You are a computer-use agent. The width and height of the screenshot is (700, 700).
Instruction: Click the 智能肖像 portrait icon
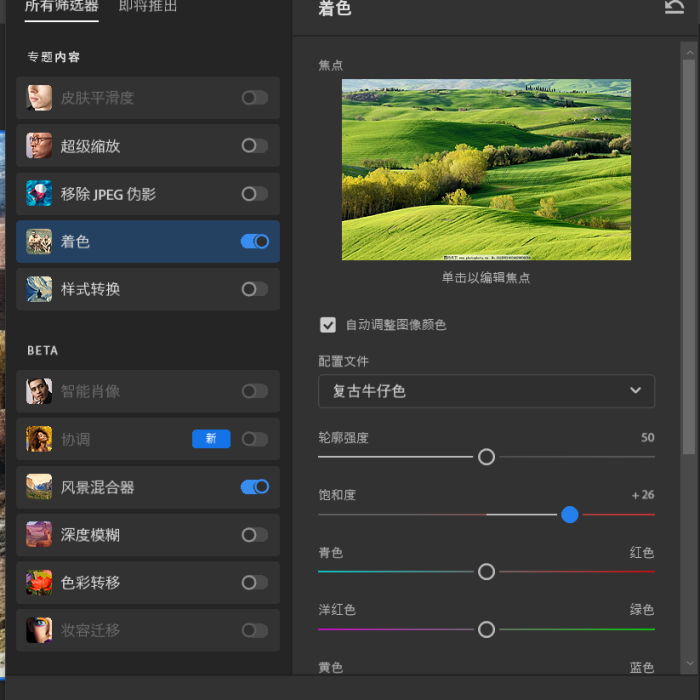39,391
